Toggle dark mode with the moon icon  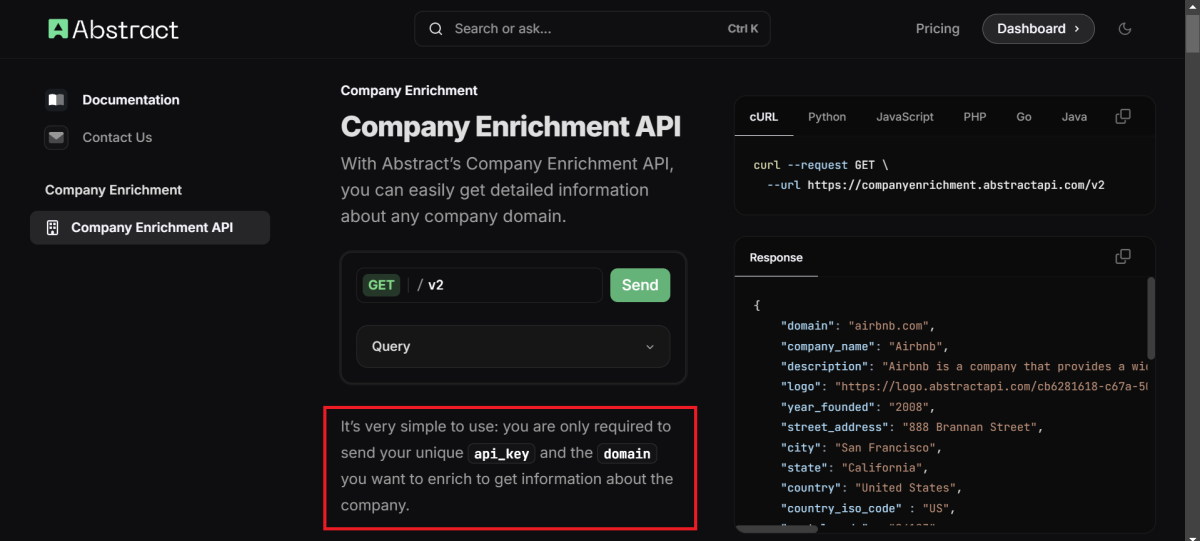(1125, 29)
